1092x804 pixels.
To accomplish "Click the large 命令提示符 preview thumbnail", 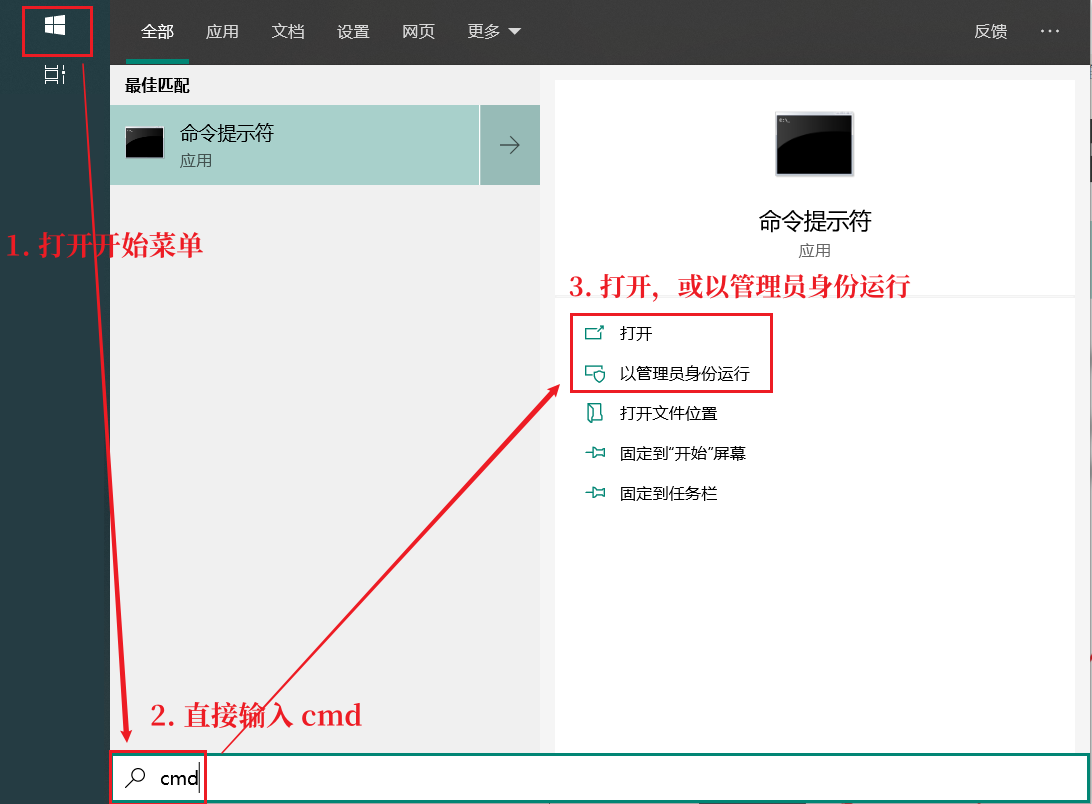I will click(814, 144).
